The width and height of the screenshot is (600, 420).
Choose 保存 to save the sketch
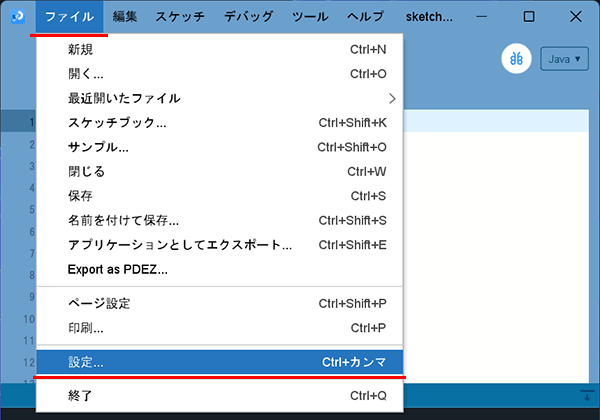tap(220, 196)
